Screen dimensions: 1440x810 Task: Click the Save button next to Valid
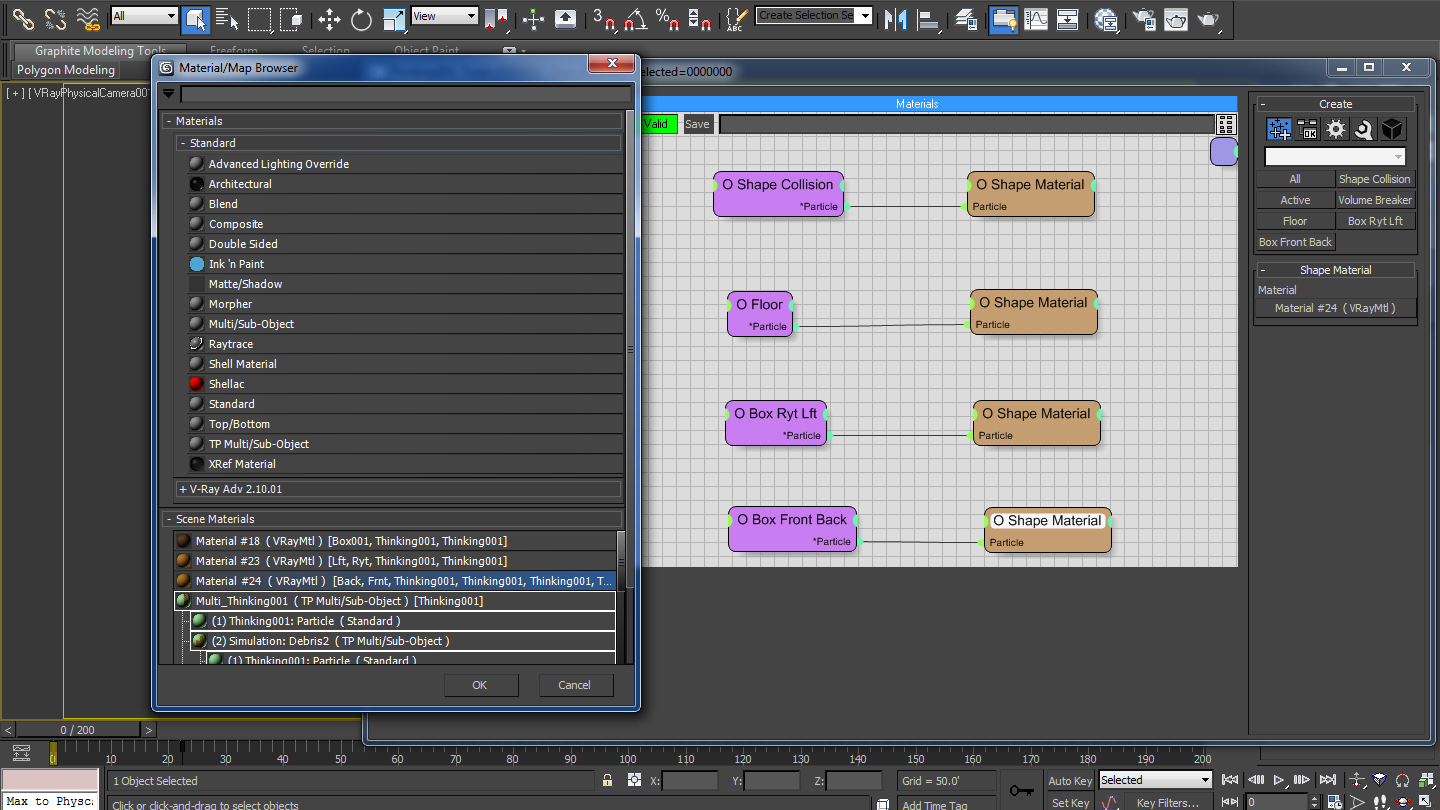click(697, 124)
